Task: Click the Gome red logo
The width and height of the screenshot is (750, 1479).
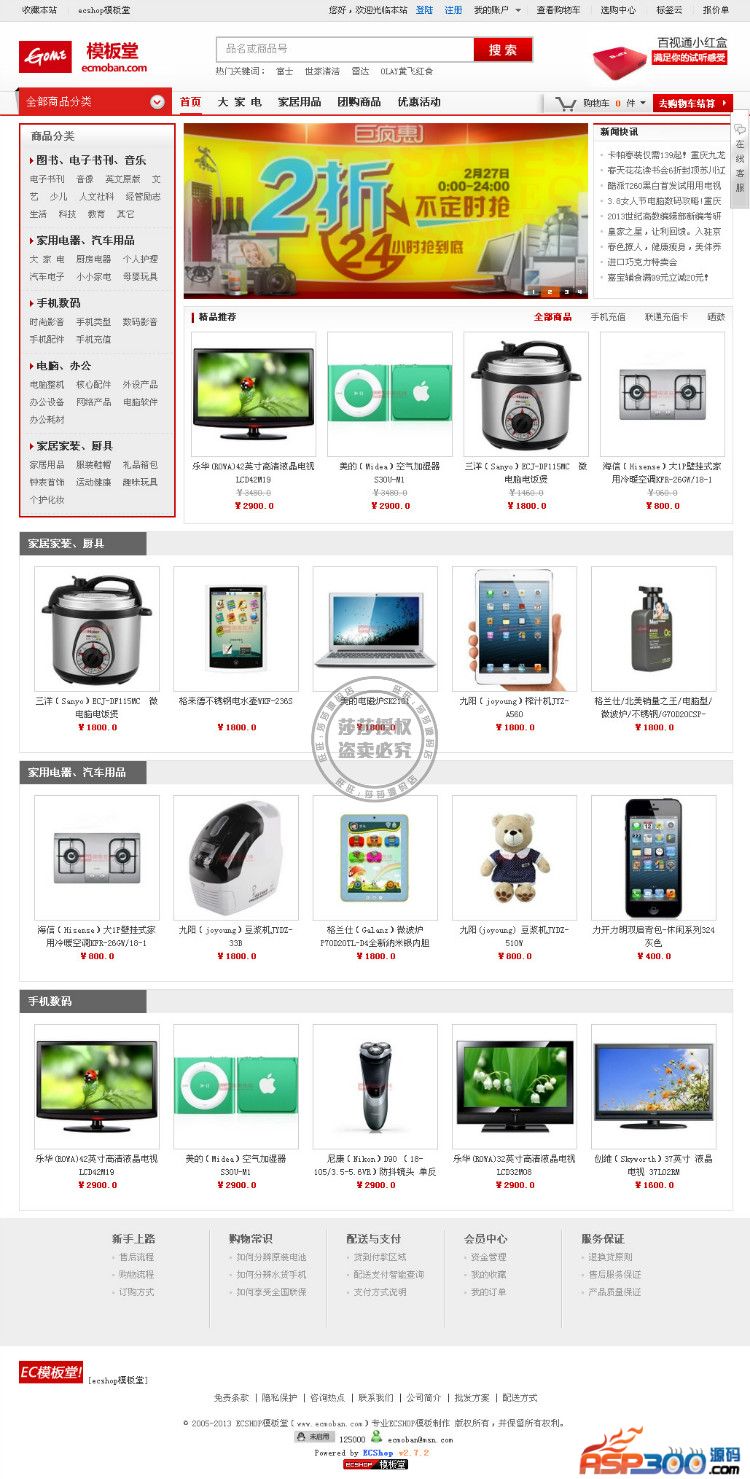Action: pyautogui.click(x=45, y=55)
